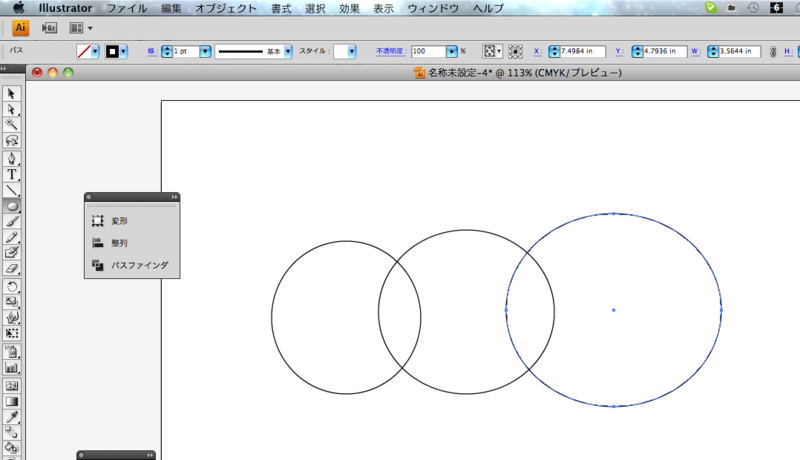
Task: Select the Symbol Sprayer tool
Action: click(x=12, y=352)
